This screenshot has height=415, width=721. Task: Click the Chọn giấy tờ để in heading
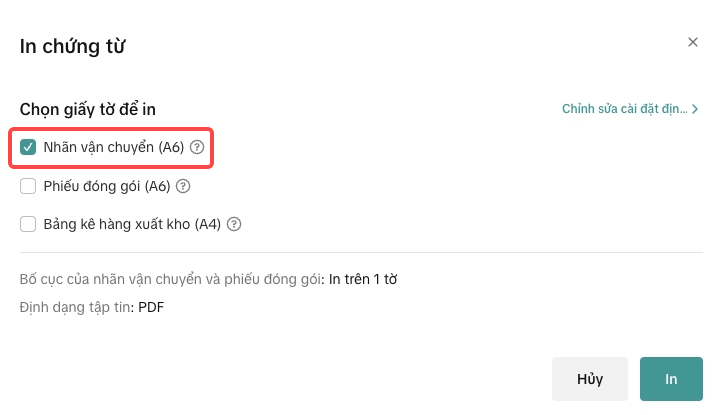88,109
